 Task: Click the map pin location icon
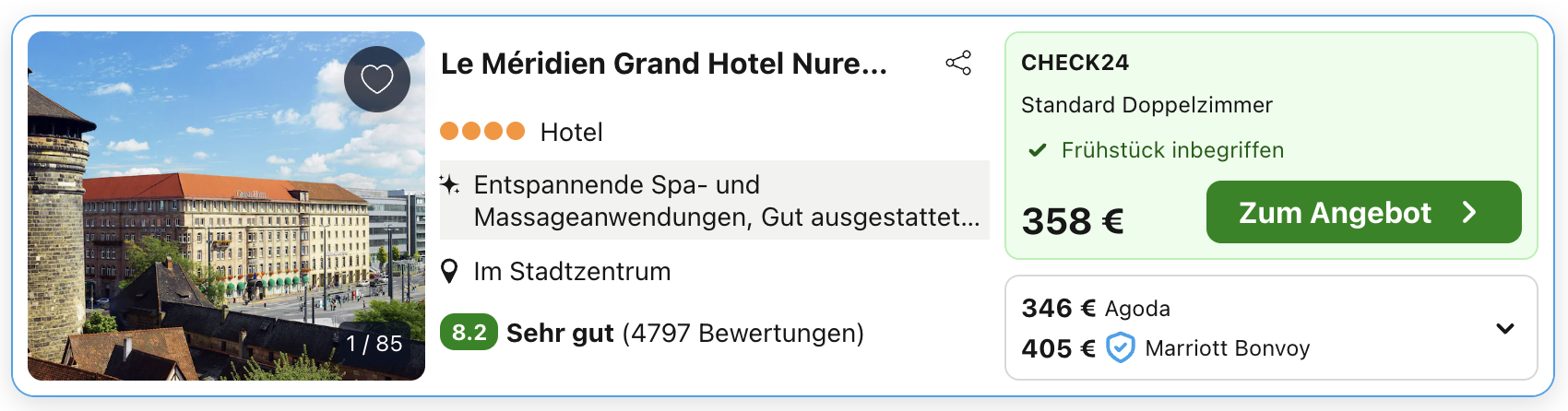coord(449,272)
